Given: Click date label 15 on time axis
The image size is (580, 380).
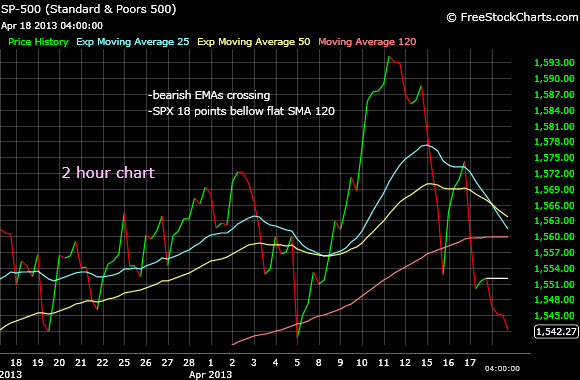Looking at the screenshot, I should click(427, 363).
